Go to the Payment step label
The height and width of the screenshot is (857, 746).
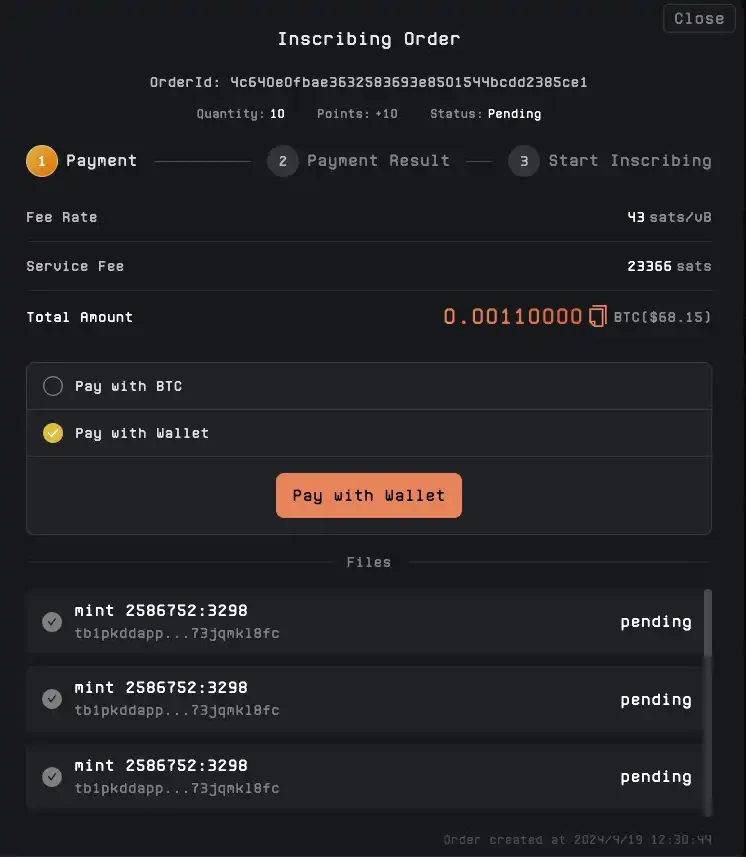101,161
